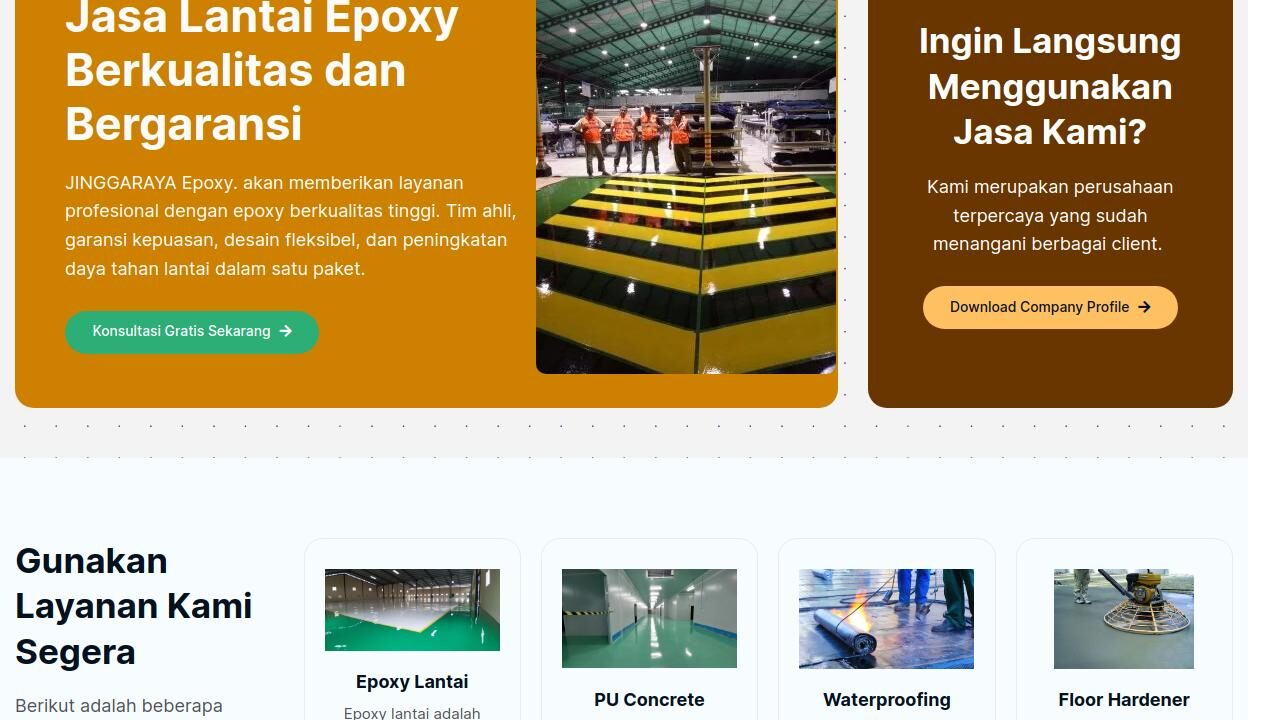The height and width of the screenshot is (720, 1280).
Task: Click the Gunakan Layanan Kami Segera heading
Action: [x=134, y=606]
